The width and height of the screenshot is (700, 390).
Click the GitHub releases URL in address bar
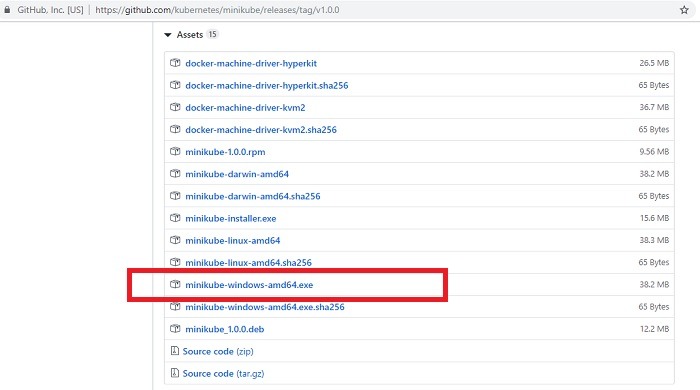coord(217,10)
